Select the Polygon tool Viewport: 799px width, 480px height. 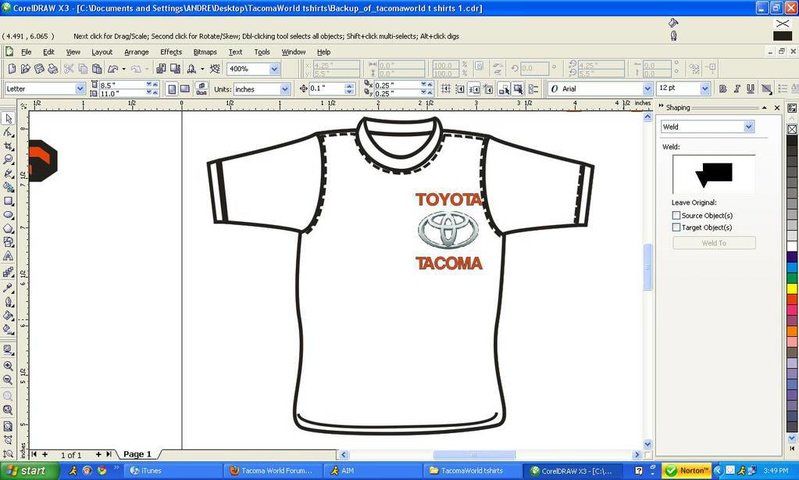(x=8, y=228)
